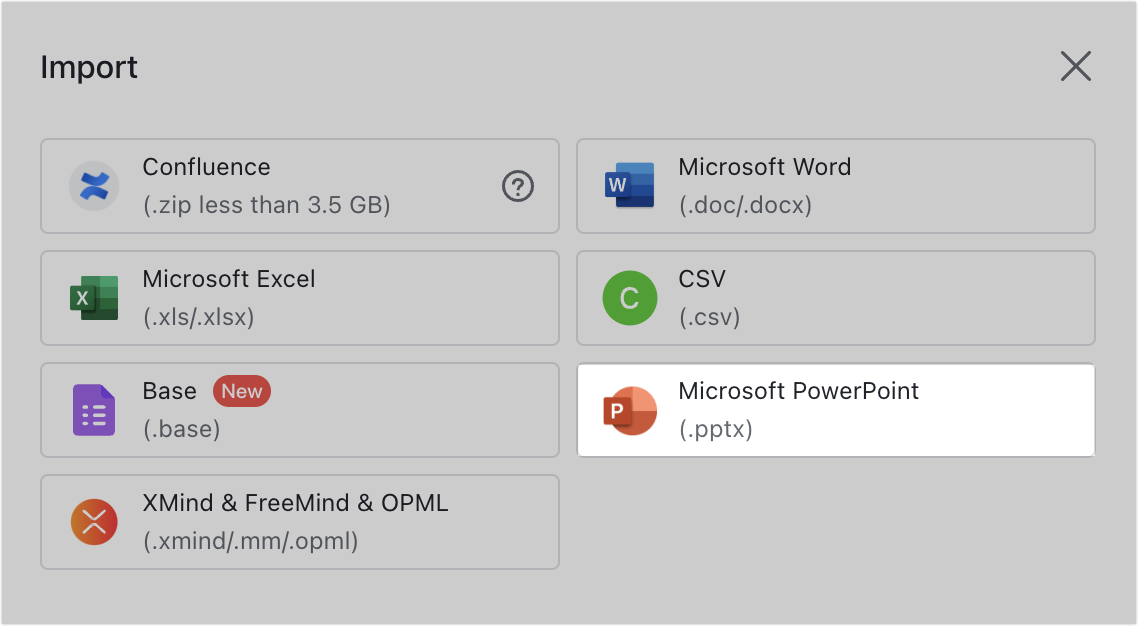Open help for Confluence import
Viewport: 1138px width, 626px height.
(517, 186)
